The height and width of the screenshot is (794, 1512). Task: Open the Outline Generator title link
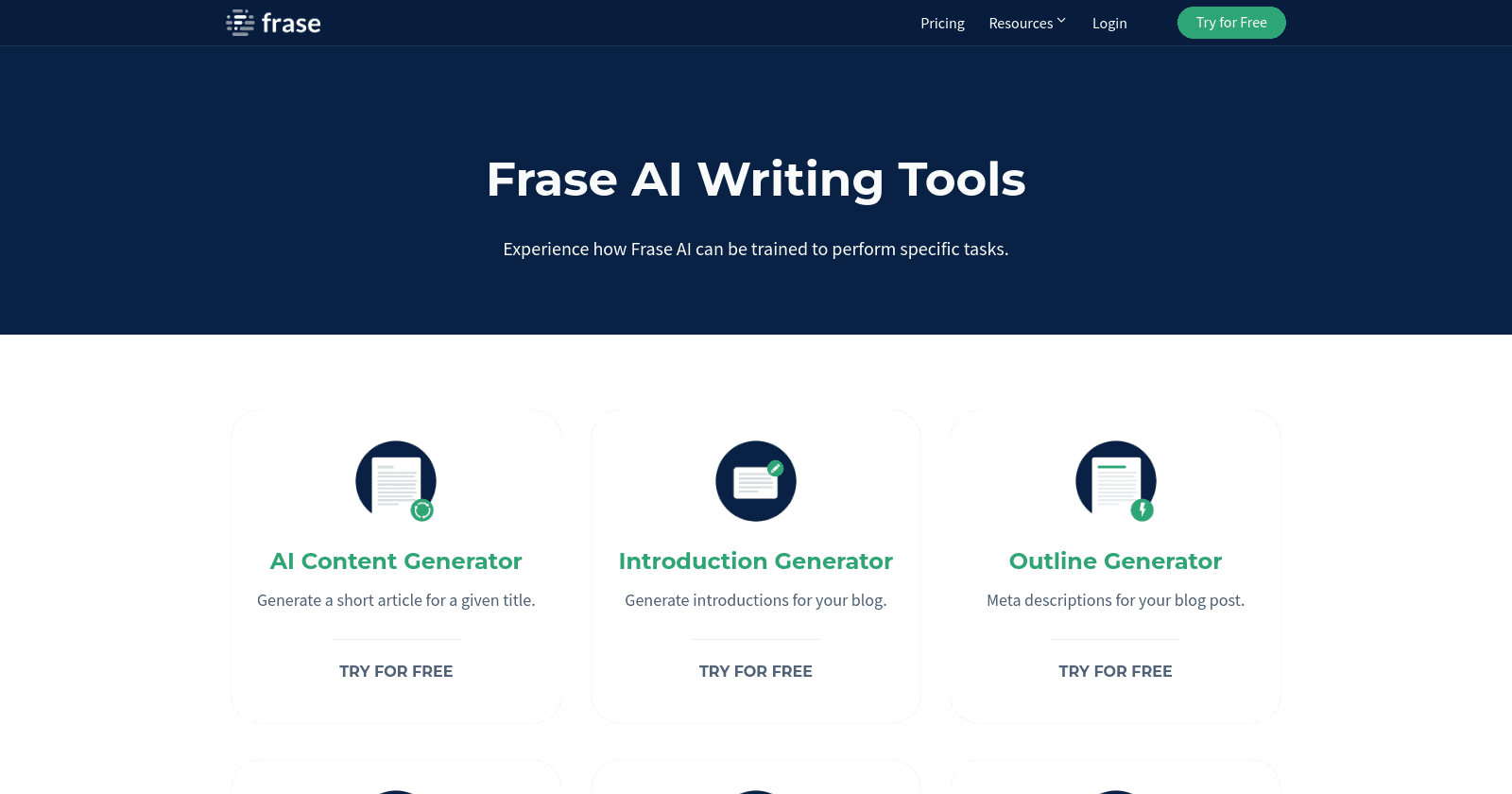click(1115, 561)
